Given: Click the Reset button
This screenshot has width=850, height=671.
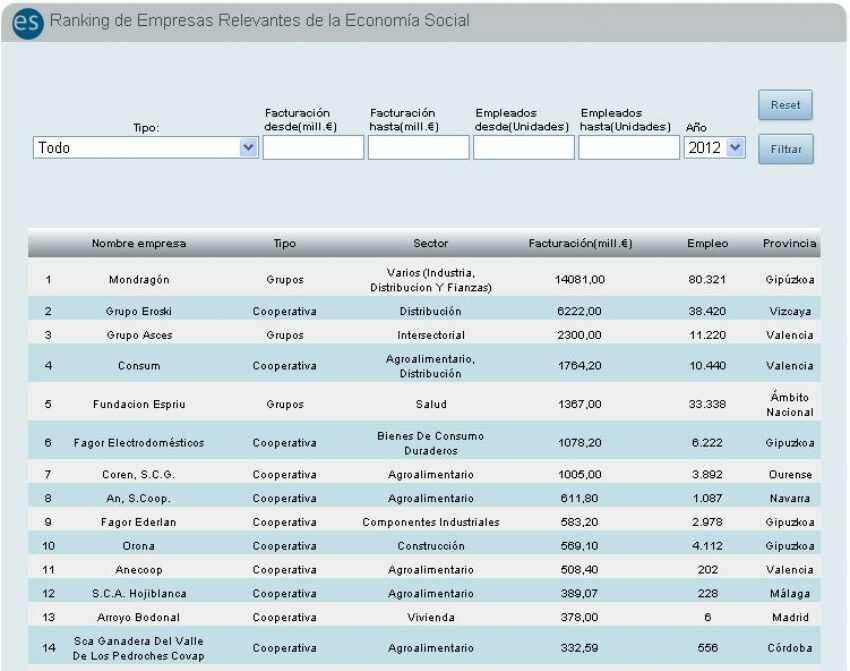Looking at the screenshot, I should point(785,105).
